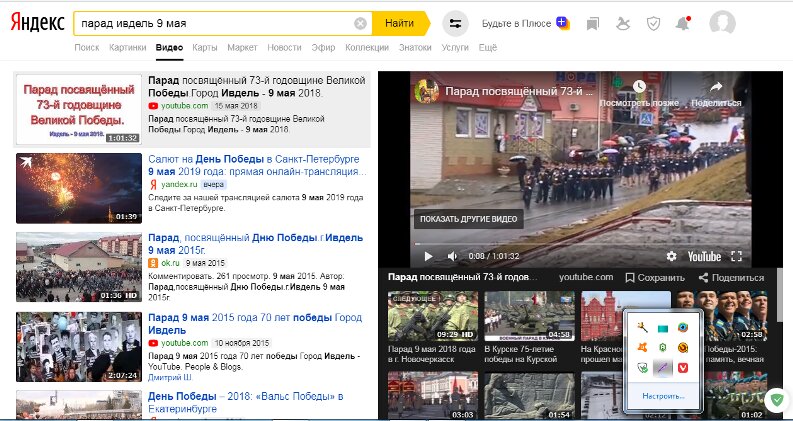Open the Yandex Plus badge icon
Image resolution: width=793 pixels, height=421 pixels.
pyautogui.click(x=562, y=23)
